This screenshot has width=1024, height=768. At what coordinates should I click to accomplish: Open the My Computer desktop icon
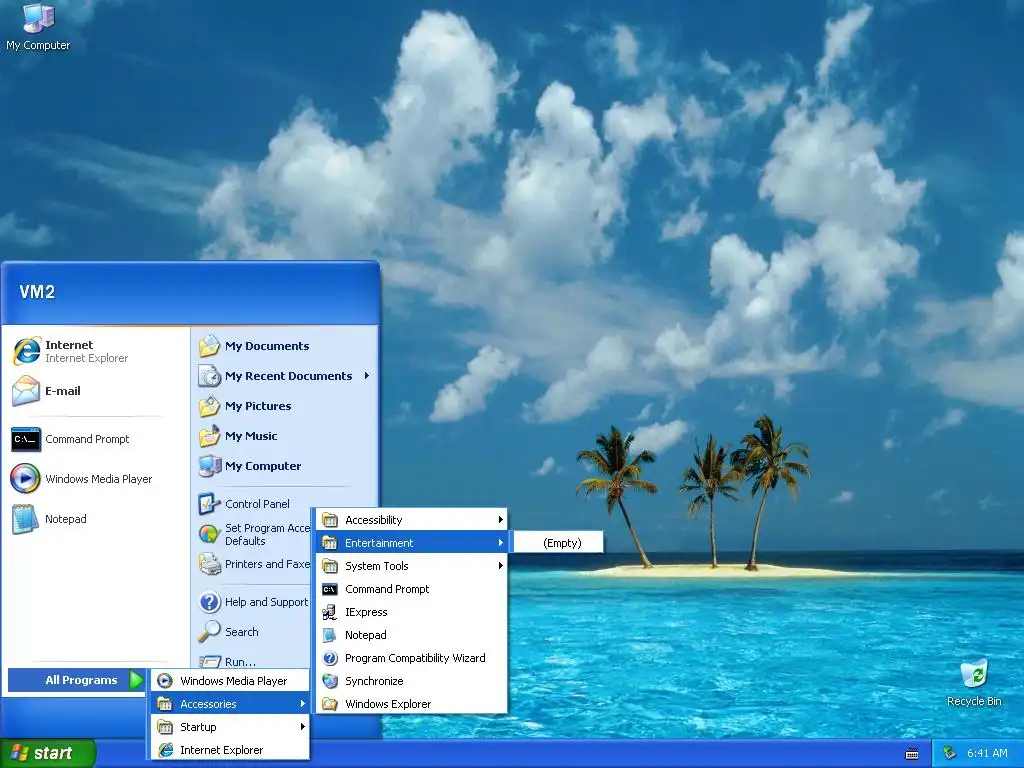[x=38, y=26]
